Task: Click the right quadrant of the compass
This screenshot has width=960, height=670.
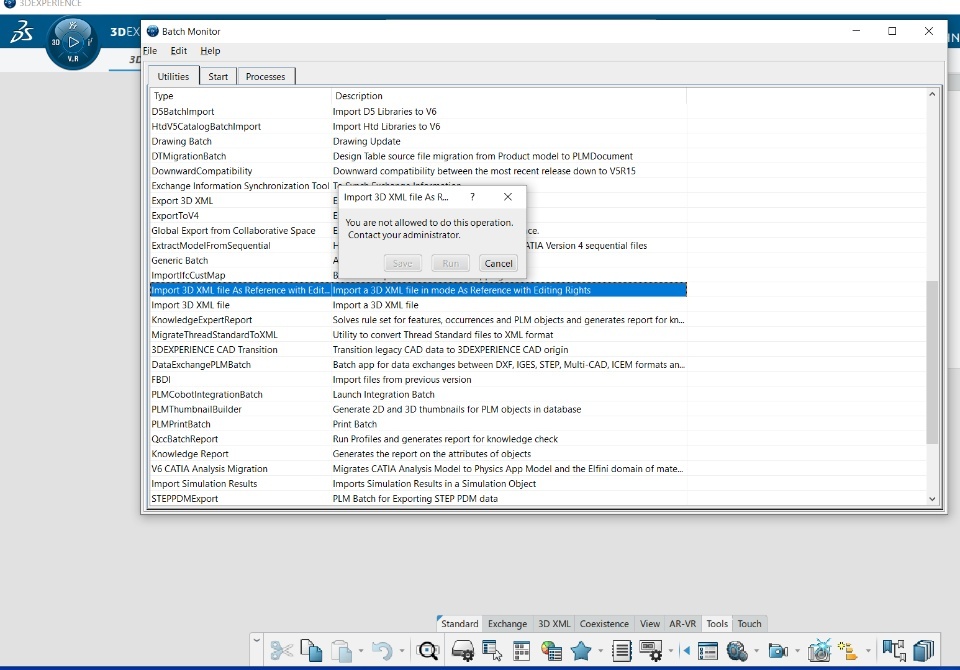Action: click(x=90, y=42)
